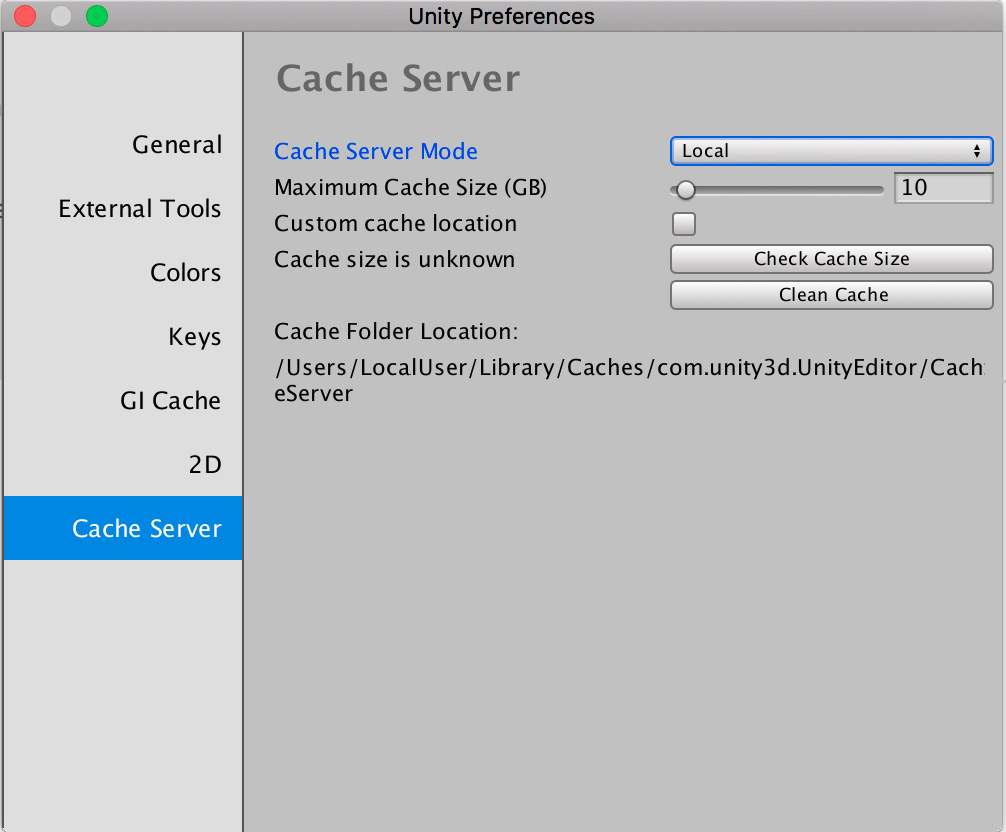The height and width of the screenshot is (832, 1006).
Task: Select the Cache Server sidebar entry
Action: click(147, 528)
